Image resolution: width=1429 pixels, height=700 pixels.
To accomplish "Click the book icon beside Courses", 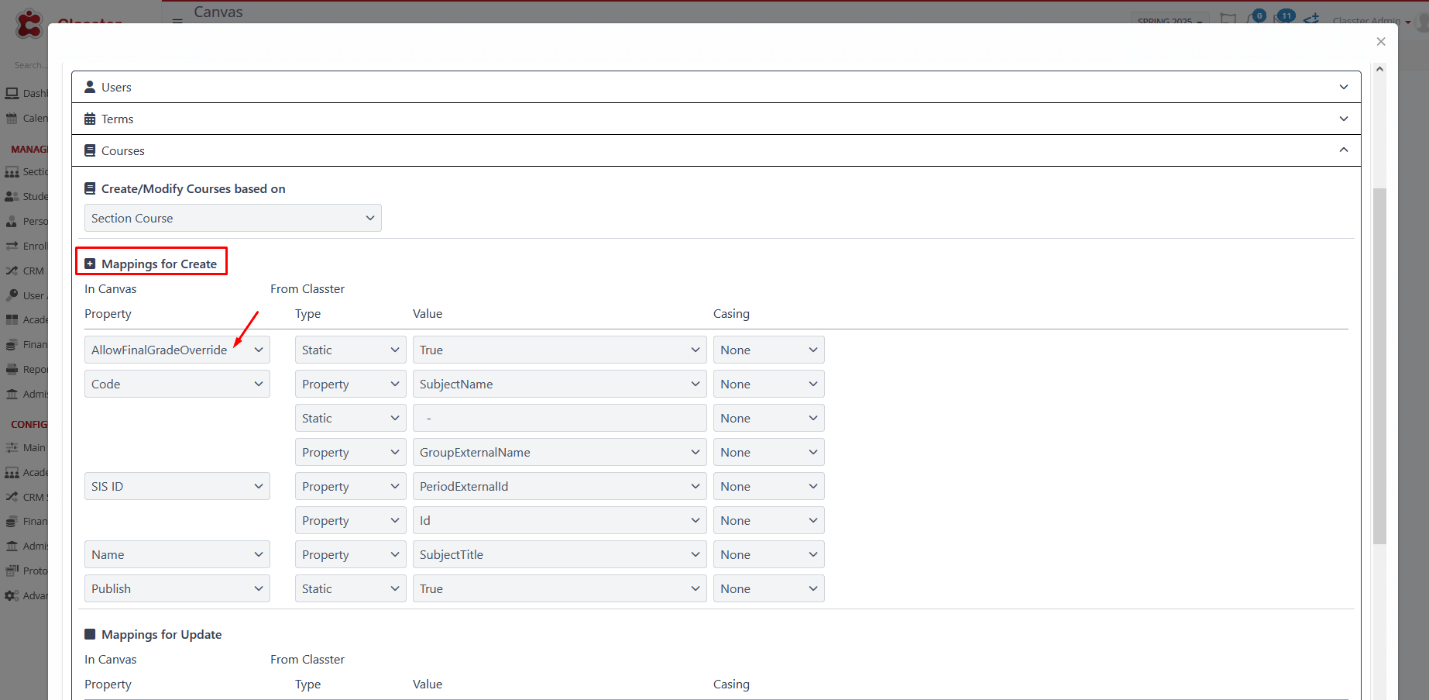I will click(90, 151).
